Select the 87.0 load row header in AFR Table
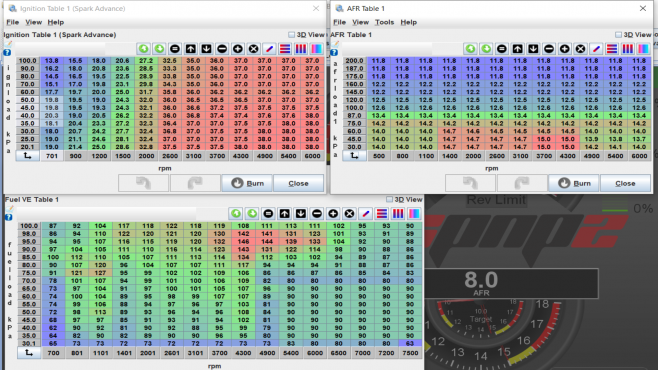This screenshot has height=370, width=658. coord(354,115)
